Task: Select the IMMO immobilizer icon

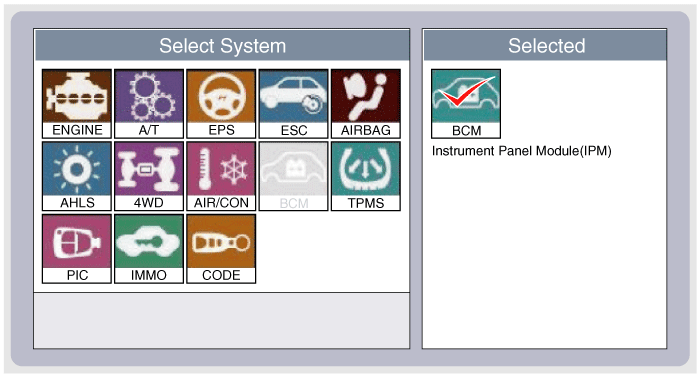Action: click(x=149, y=249)
